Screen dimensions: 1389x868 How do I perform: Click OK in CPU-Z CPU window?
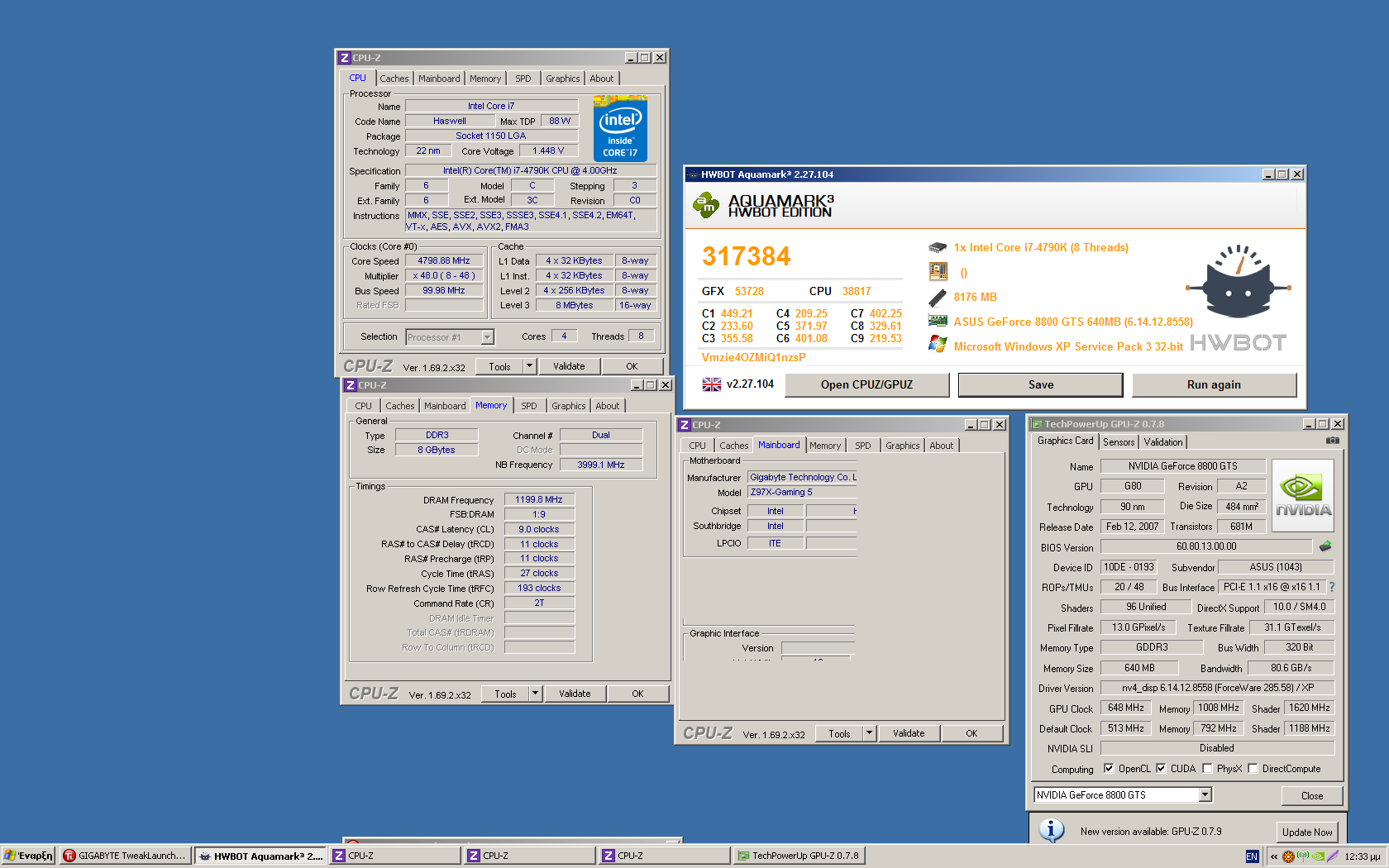(632, 366)
